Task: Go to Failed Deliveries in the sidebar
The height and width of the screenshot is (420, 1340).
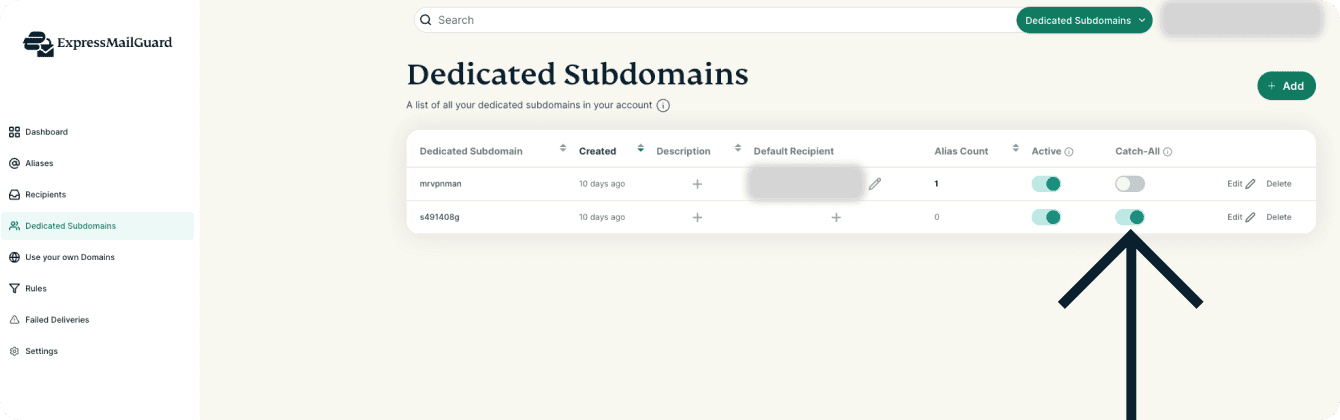Action: pos(56,320)
